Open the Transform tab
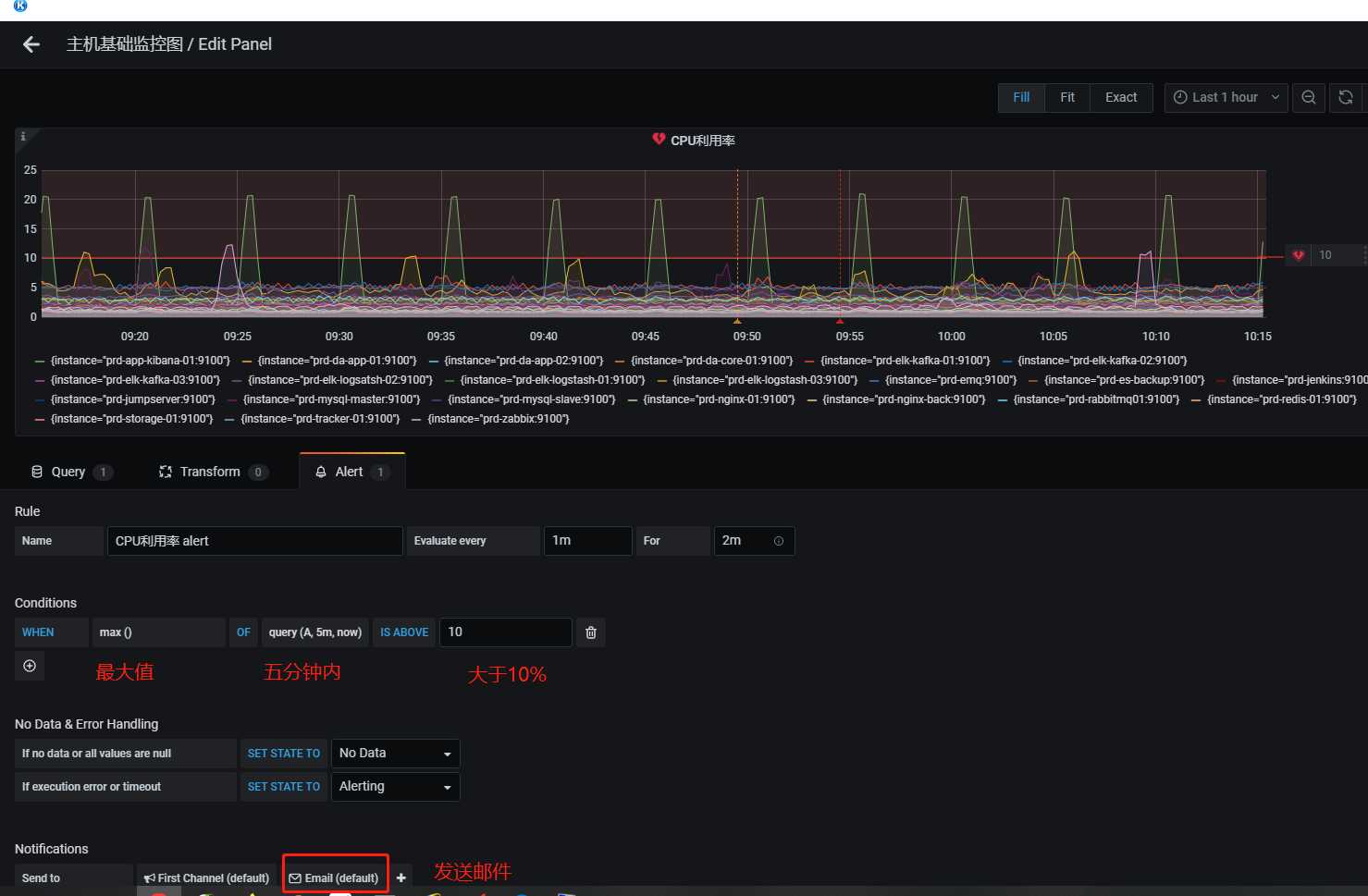1368x896 pixels. (213, 472)
